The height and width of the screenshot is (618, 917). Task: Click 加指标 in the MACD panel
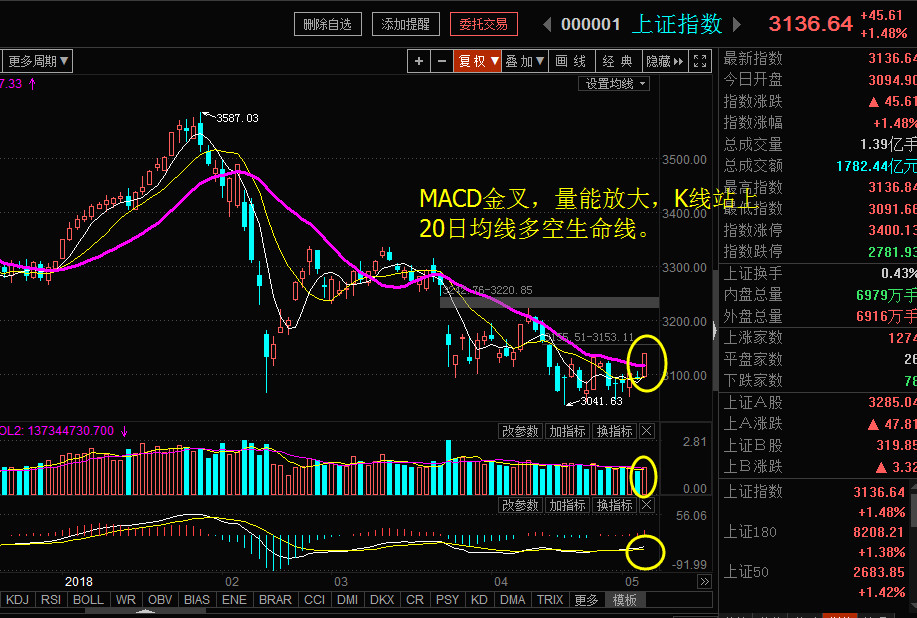[567, 505]
